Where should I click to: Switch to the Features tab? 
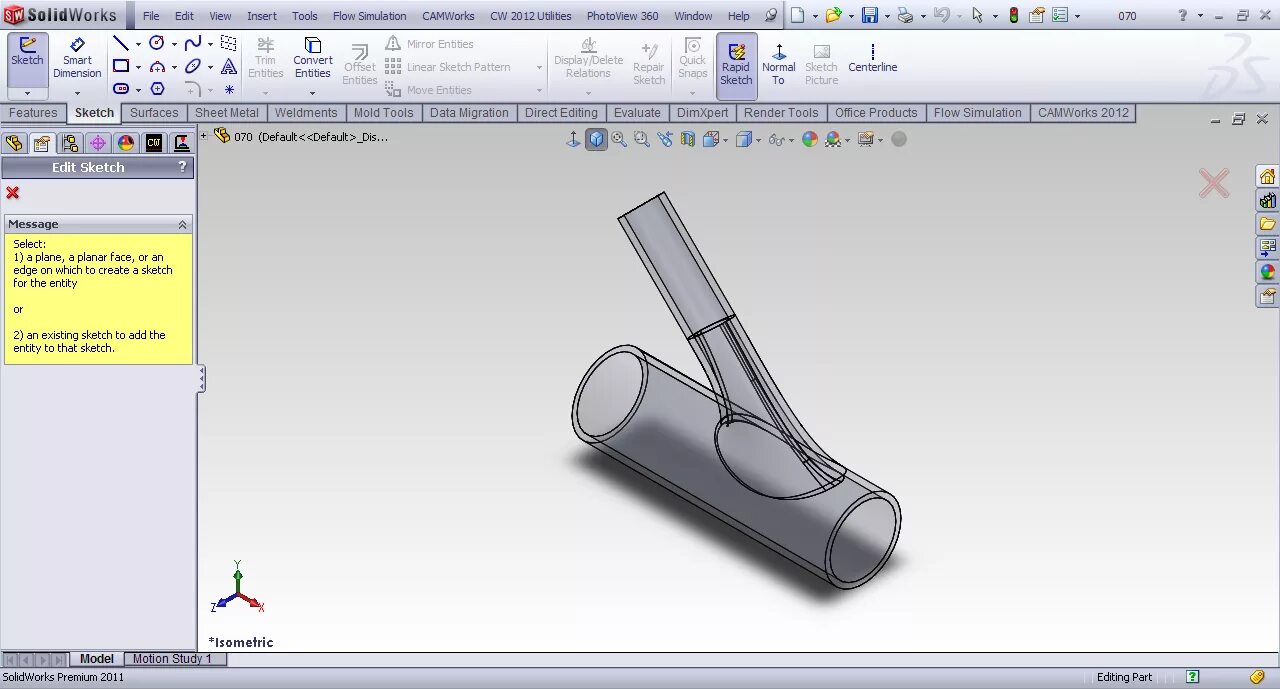click(x=33, y=113)
